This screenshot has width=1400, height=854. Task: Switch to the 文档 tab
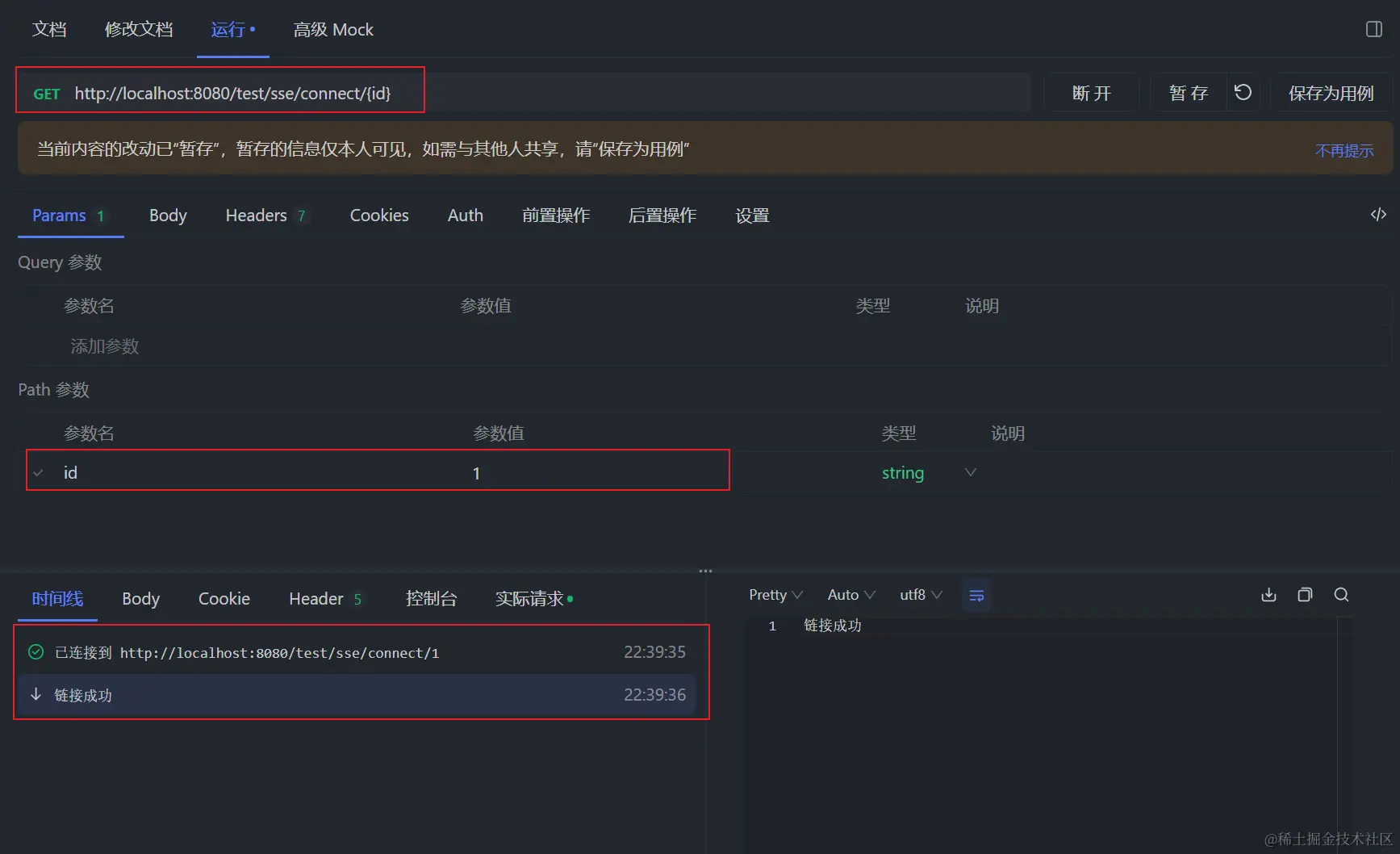[x=49, y=30]
